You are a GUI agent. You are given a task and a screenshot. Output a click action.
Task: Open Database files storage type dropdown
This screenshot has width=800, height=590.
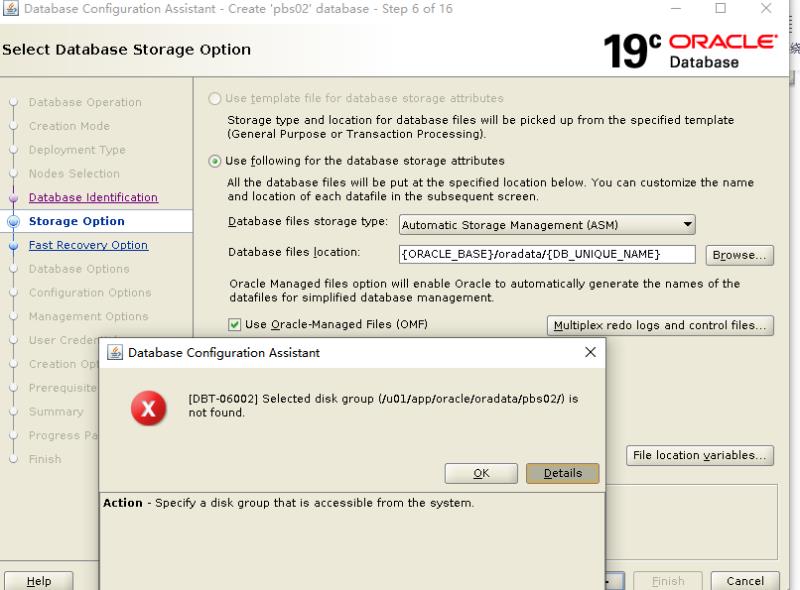point(547,225)
